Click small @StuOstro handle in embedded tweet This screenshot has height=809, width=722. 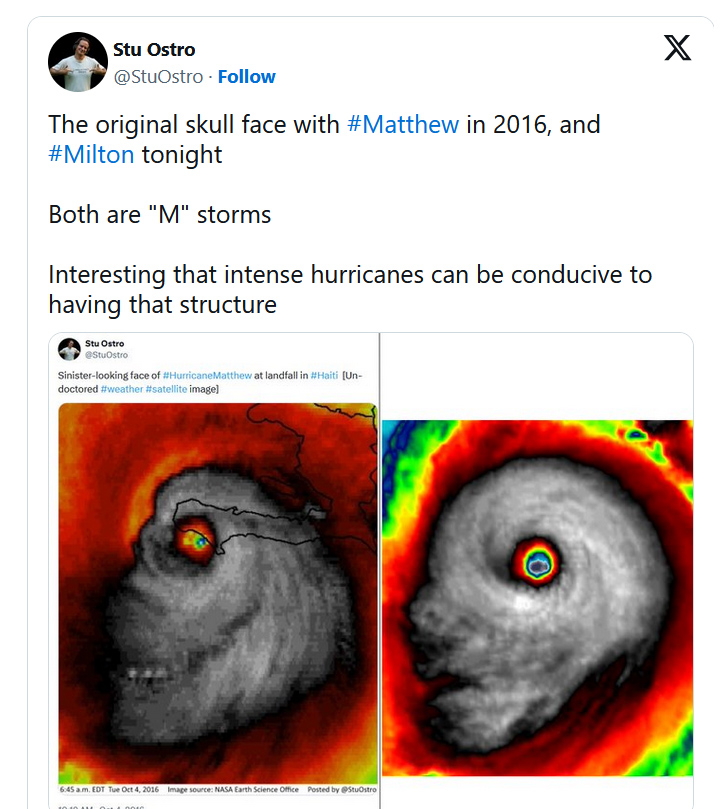106,355
